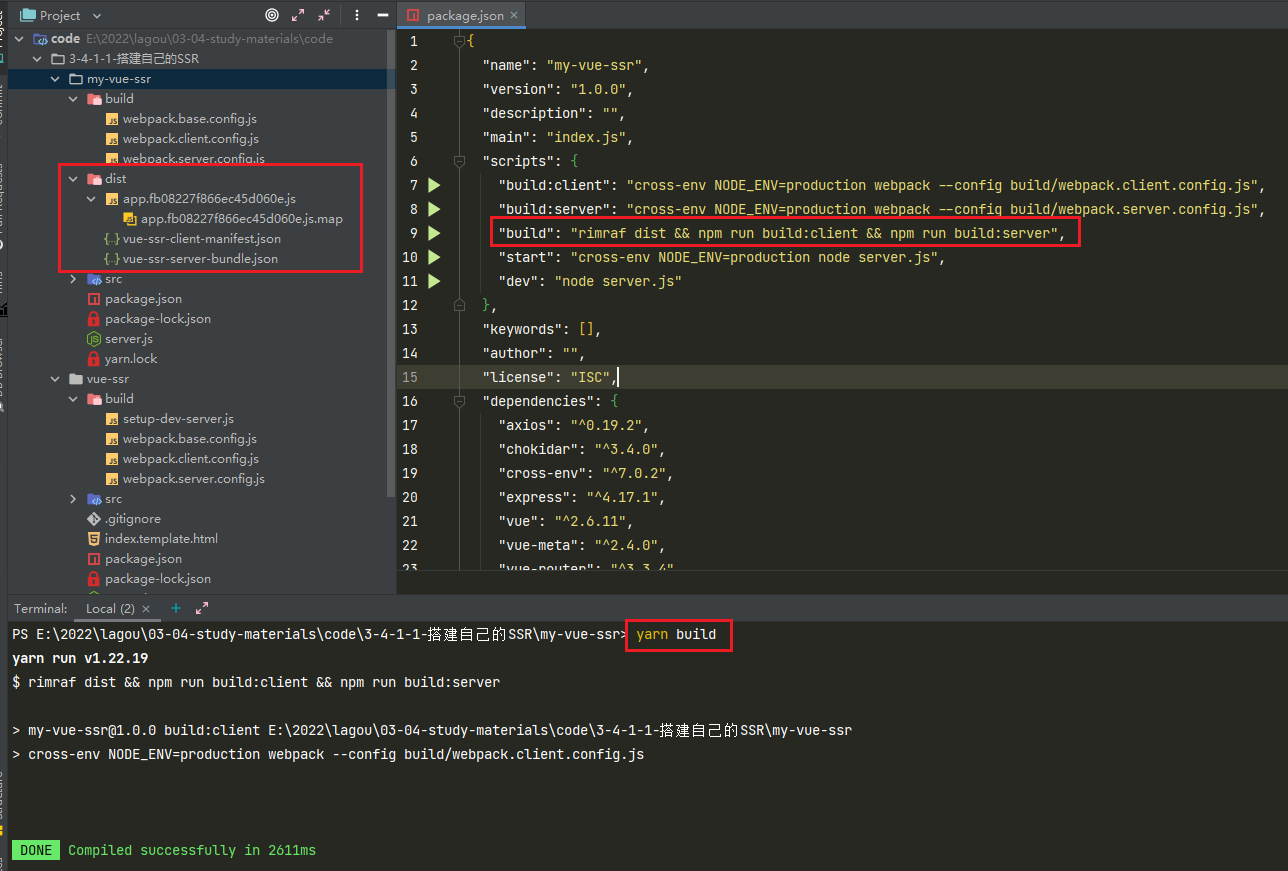Click line number 12 in editor gutter
This screenshot has height=871, width=1288.
[409, 305]
